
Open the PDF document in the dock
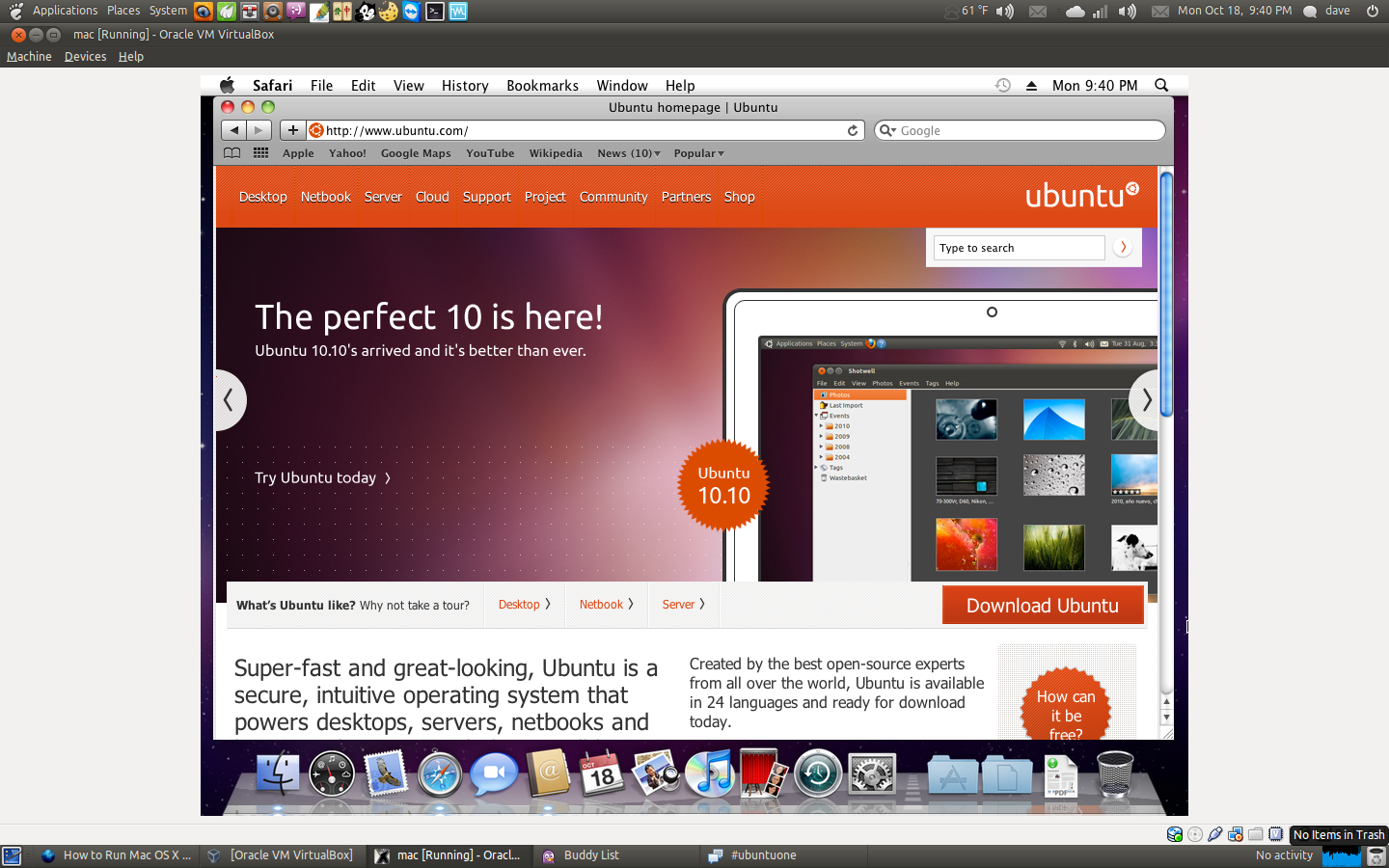pos(1061,776)
